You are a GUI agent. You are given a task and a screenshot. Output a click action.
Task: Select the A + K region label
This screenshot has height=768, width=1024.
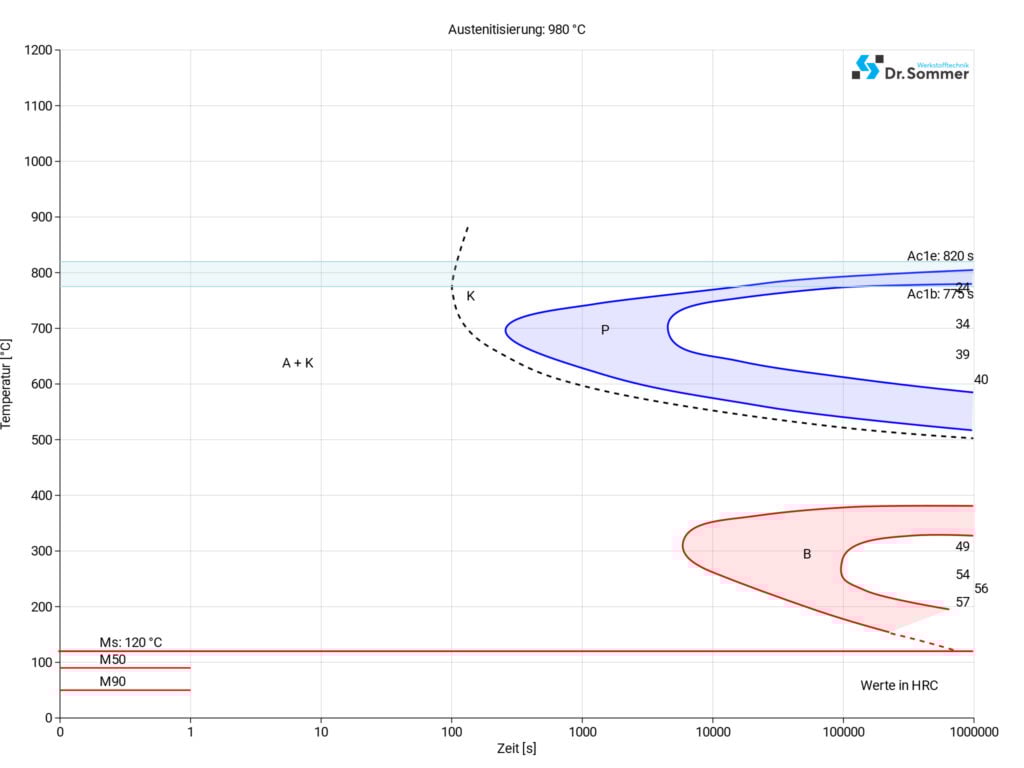pyautogui.click(x=297, y=363)
